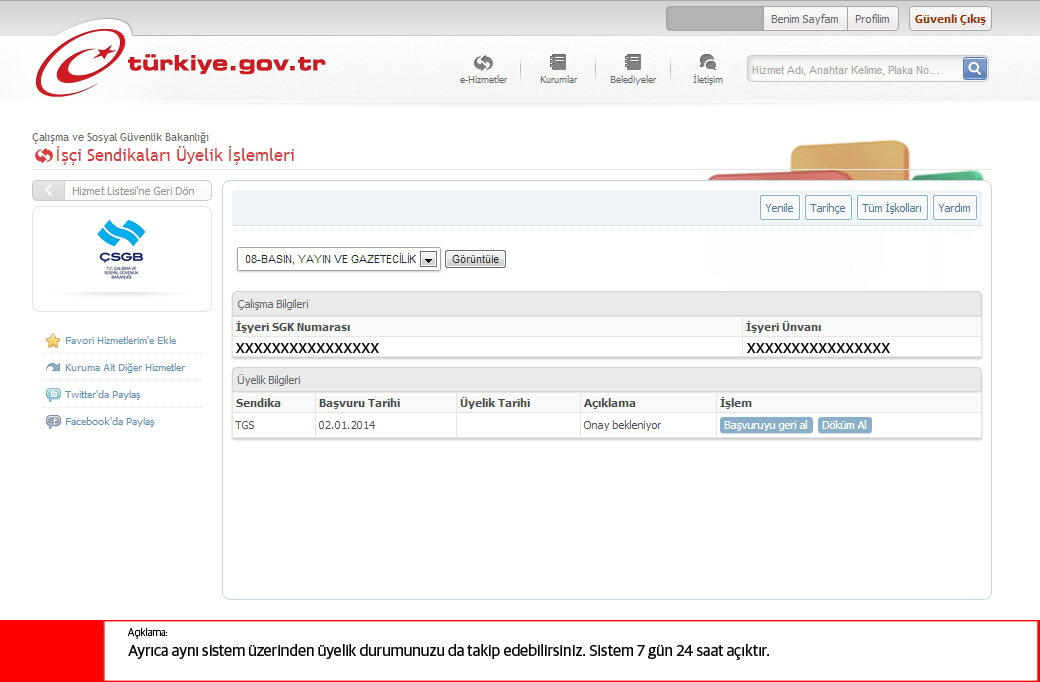The height and width of the screenshot is (682, 1040).
Task: Click Güvenli Çıkış to log out
Action: [x=949, y=18]
